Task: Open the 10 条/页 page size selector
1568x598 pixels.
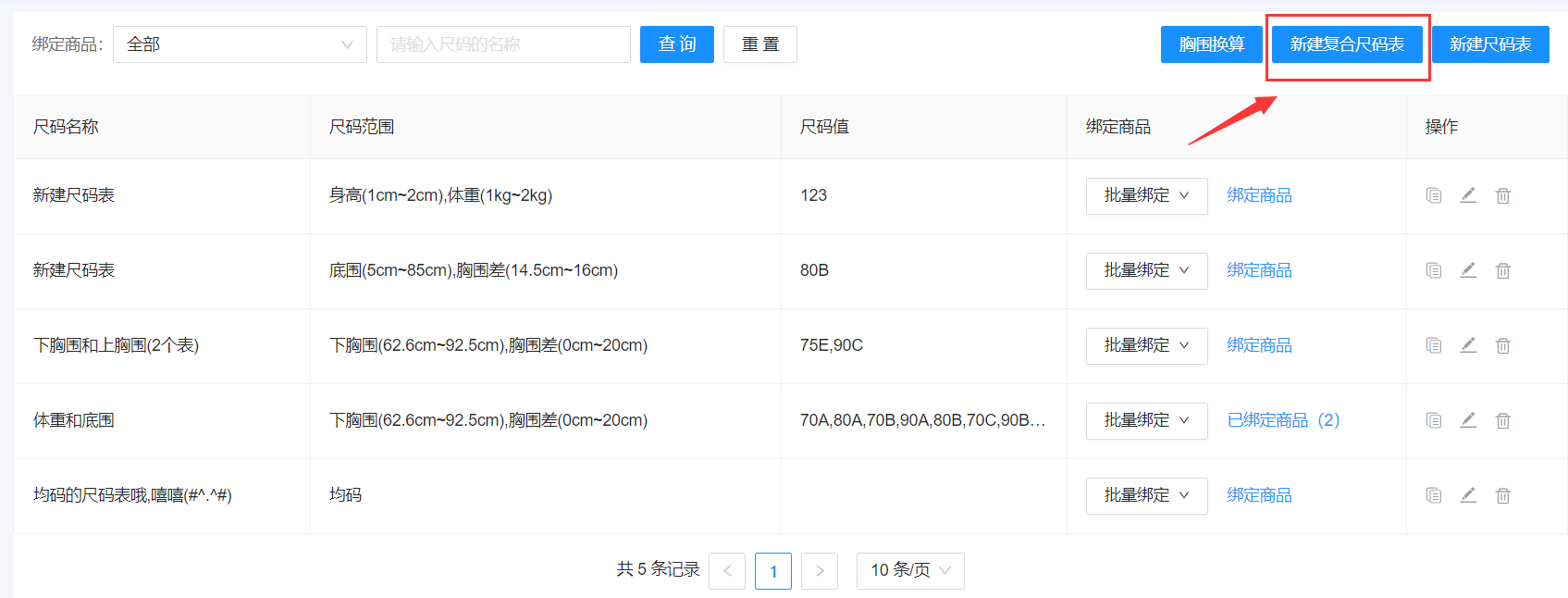Action: coord(910,570)
